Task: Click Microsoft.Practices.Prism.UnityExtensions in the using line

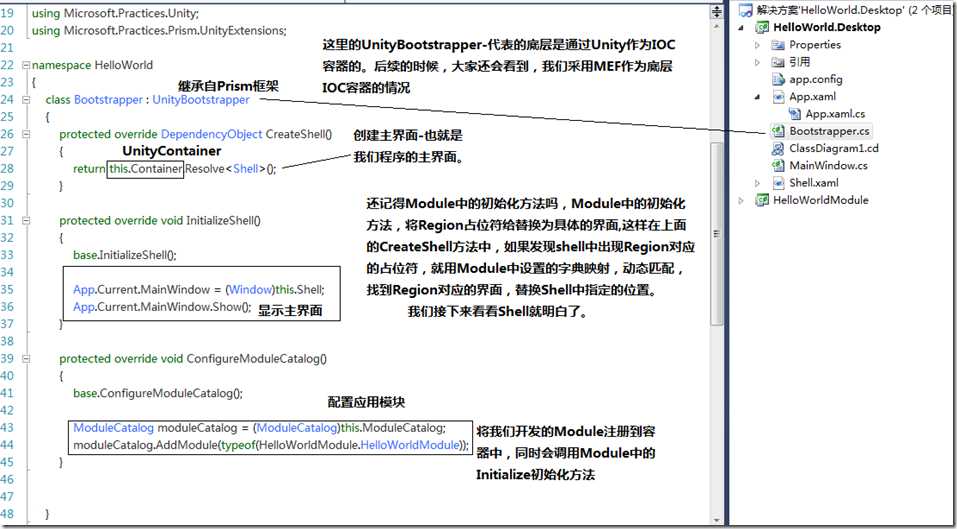Action: (x=175, y=30)
